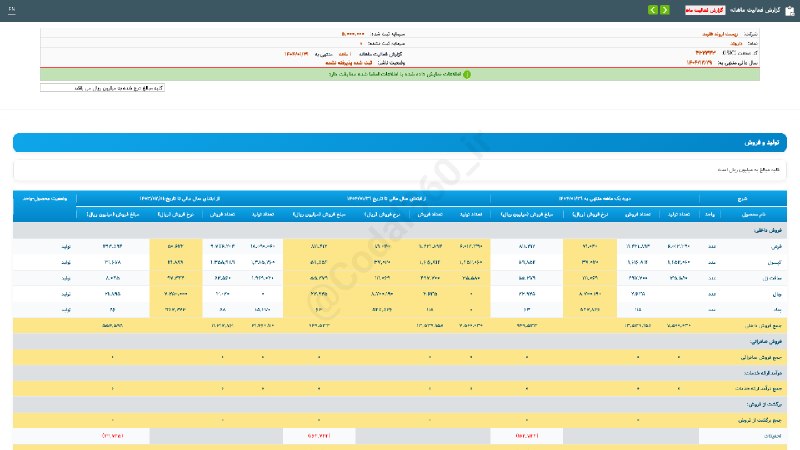
Task: Go to next report with green arrow
Action: (653, 10)
